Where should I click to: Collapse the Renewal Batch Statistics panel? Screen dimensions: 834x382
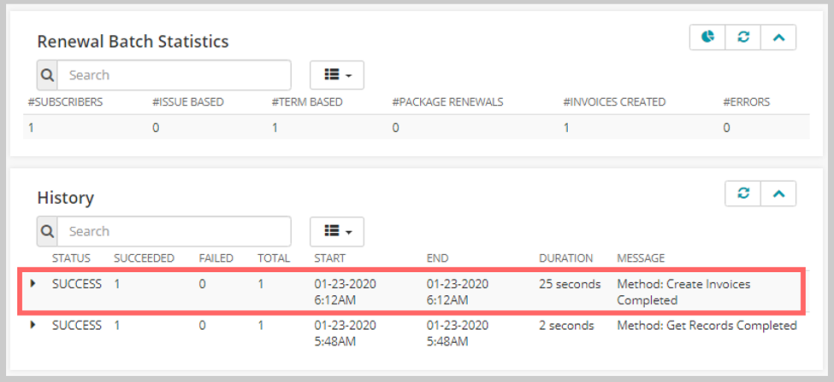(779, 37)
